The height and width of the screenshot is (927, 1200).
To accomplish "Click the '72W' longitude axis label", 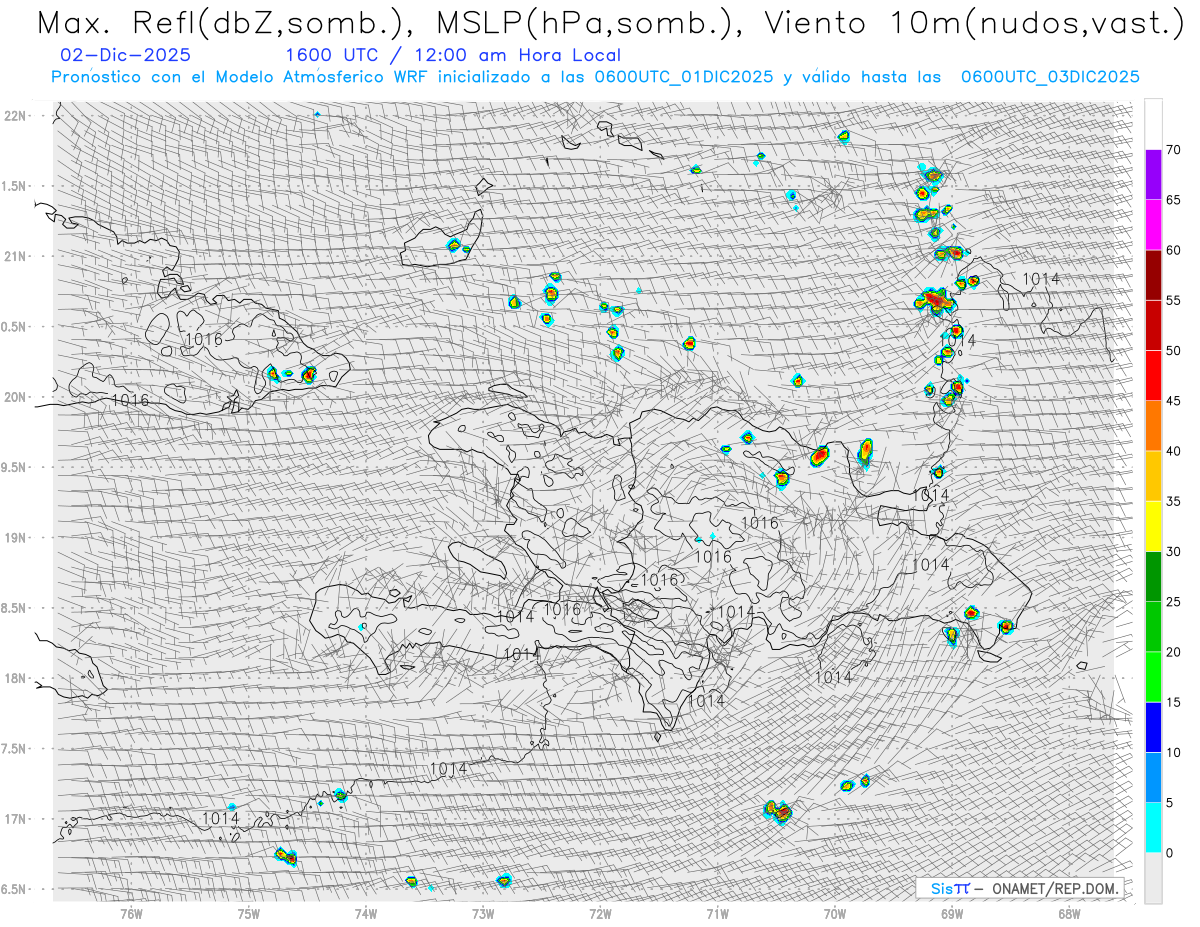I will (x=600, y=913).
